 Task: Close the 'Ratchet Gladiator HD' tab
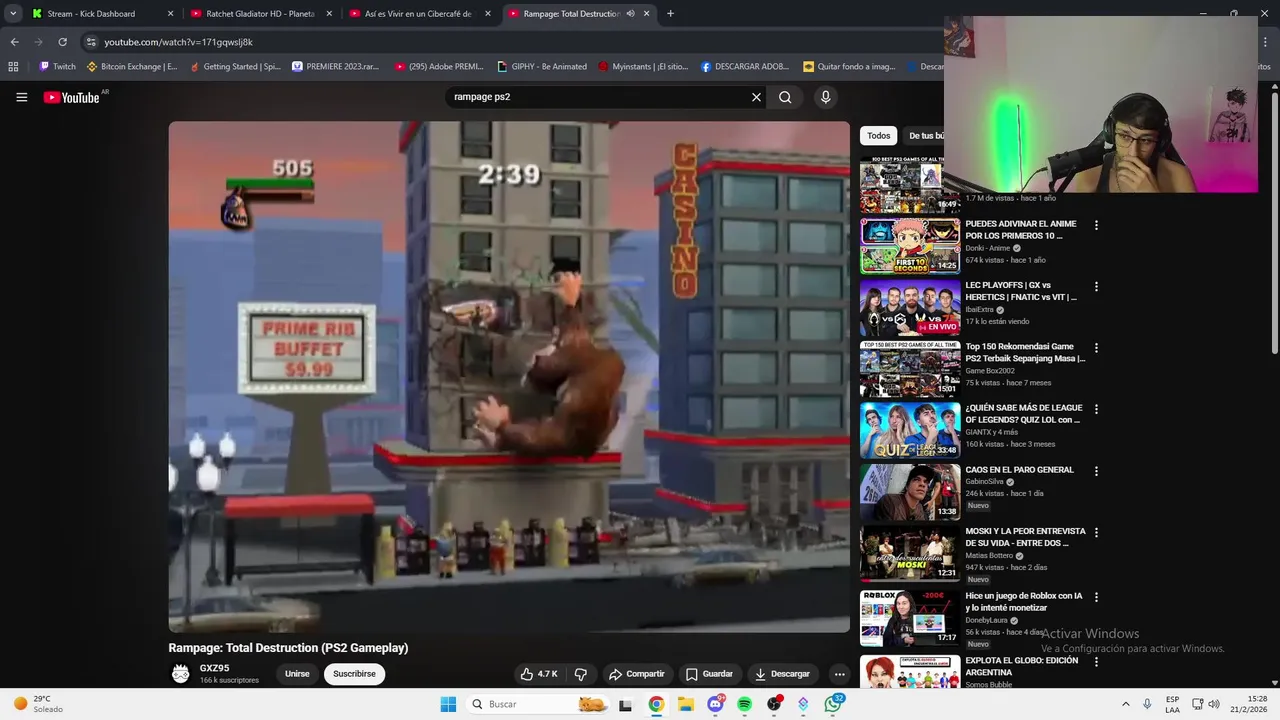(329, 14)
